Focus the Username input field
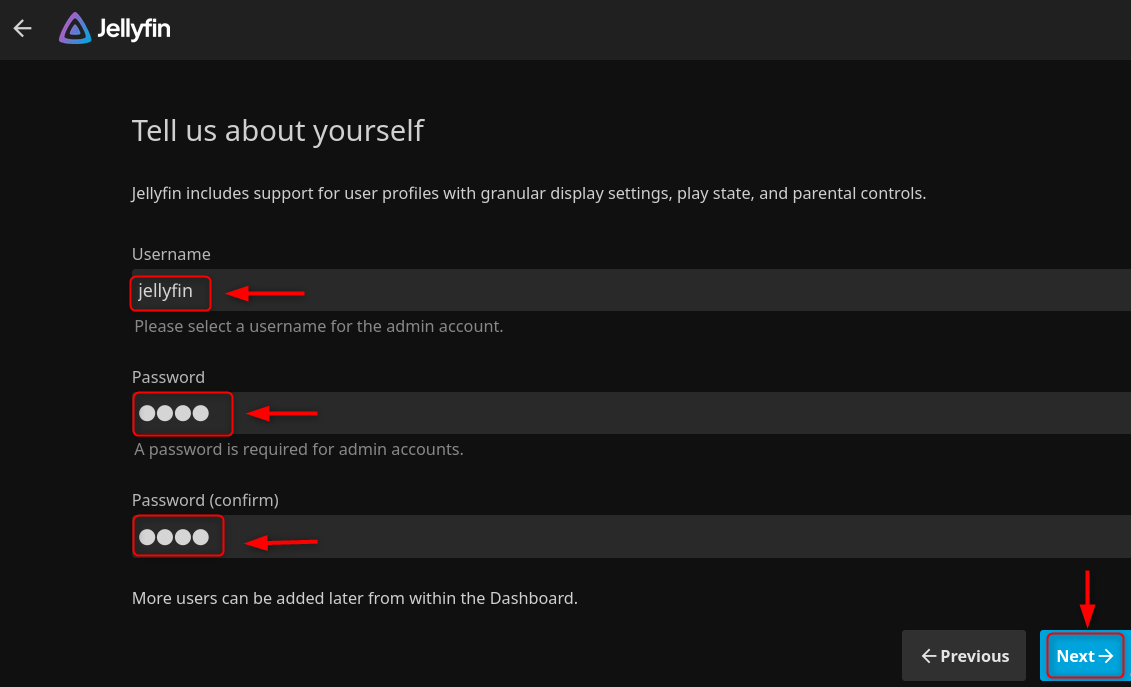 pyautogui.click(x=600, y=291)
